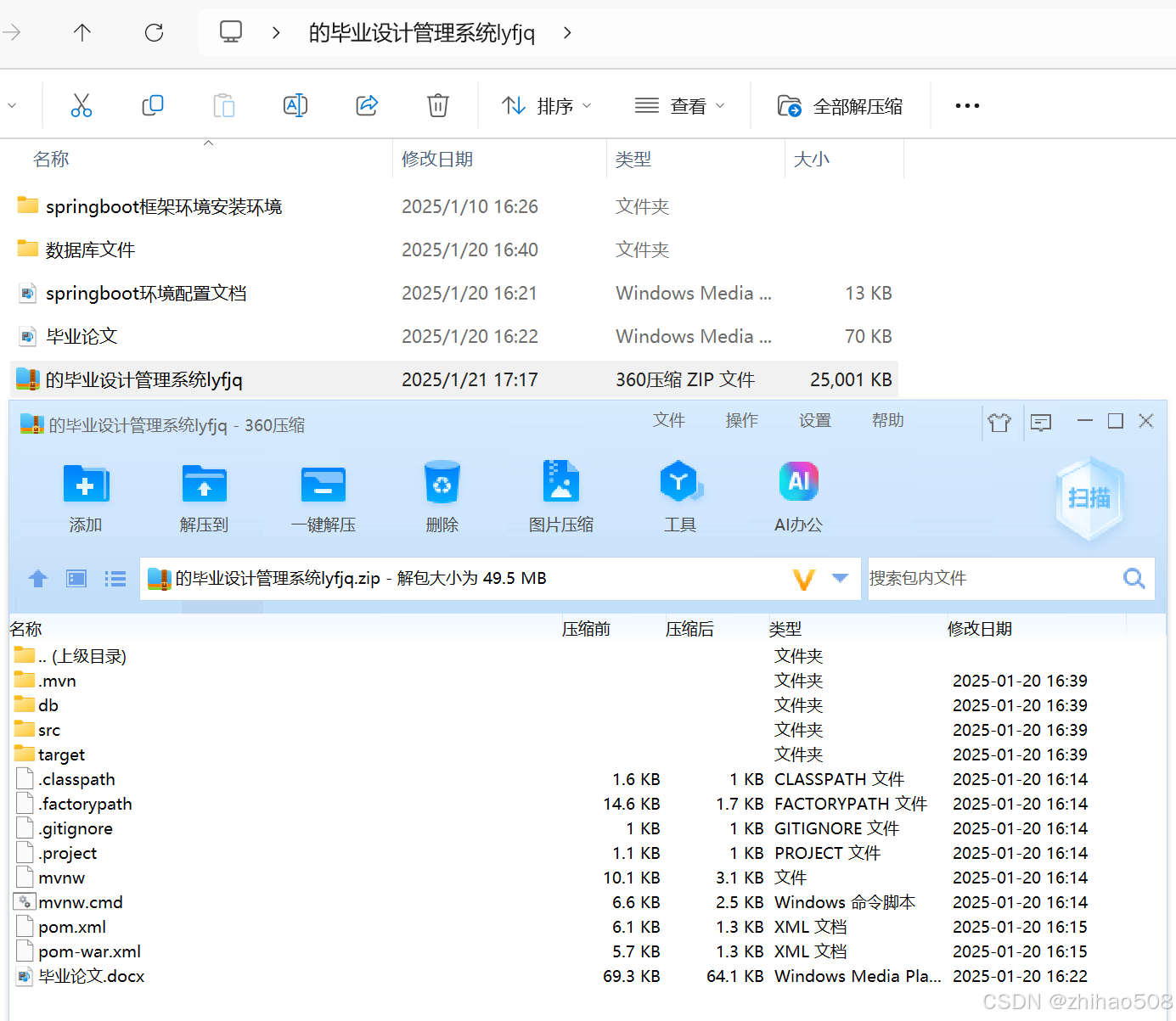1176x1021 pixels.
Task: Switch to list view icon in 360压缩
Action: click(115, 579)
